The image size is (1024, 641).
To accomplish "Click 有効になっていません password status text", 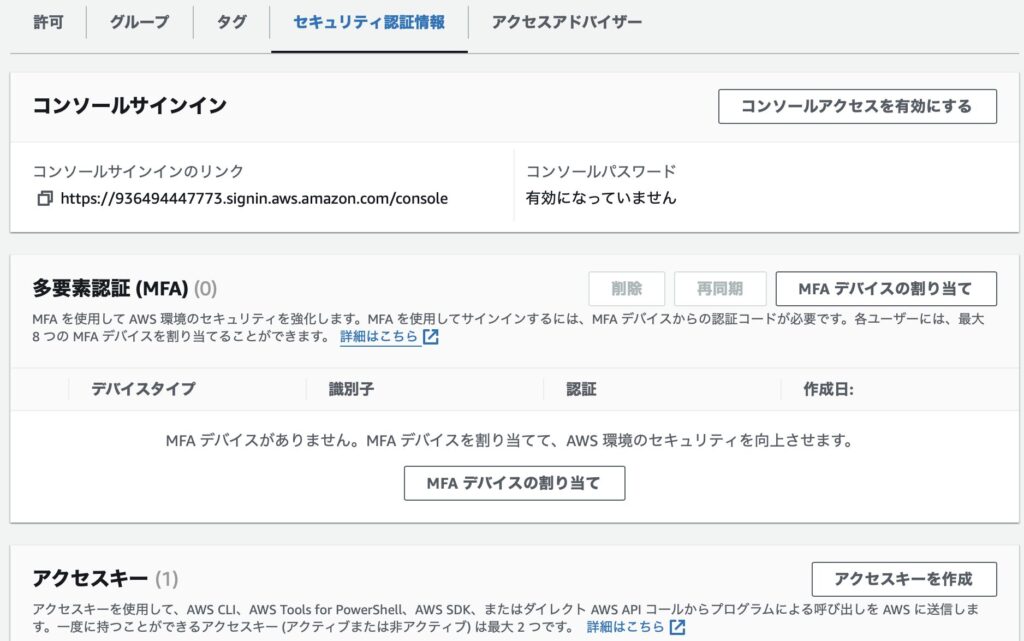I will point(601,198).
